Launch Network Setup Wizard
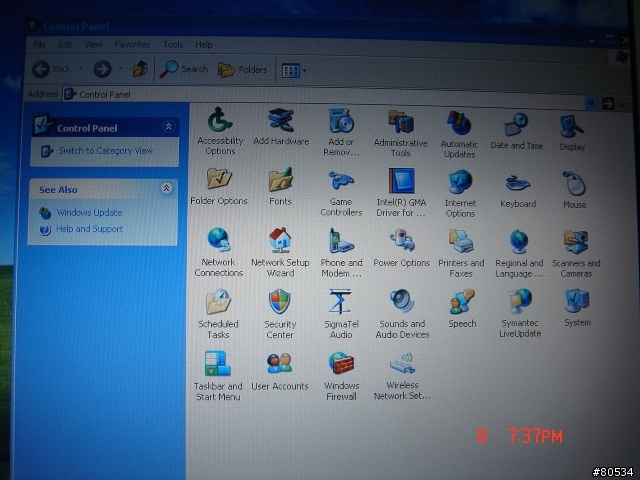Screen dimensions: 640x480 click(x=280, y=253)
